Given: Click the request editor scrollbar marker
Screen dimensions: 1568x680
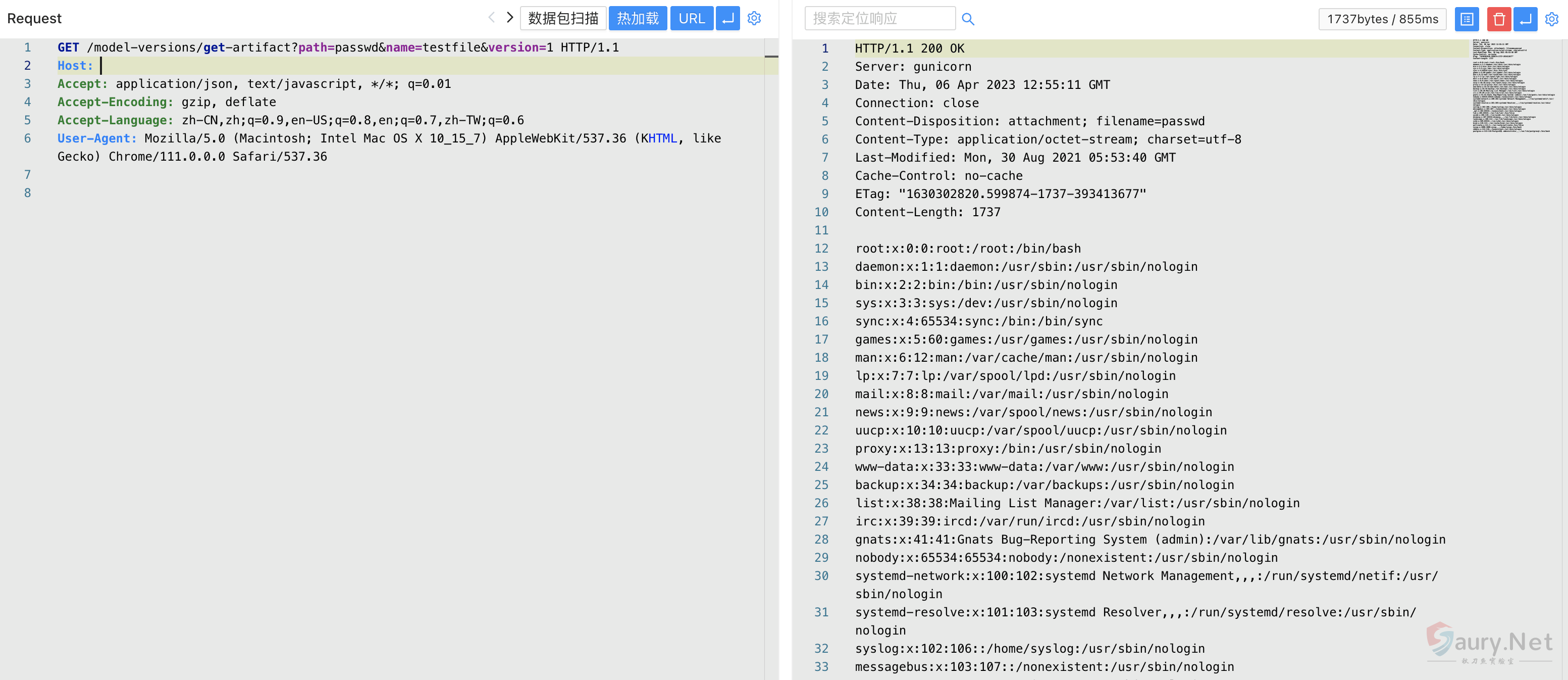Looking at the screenshot, I should [771, 57].
